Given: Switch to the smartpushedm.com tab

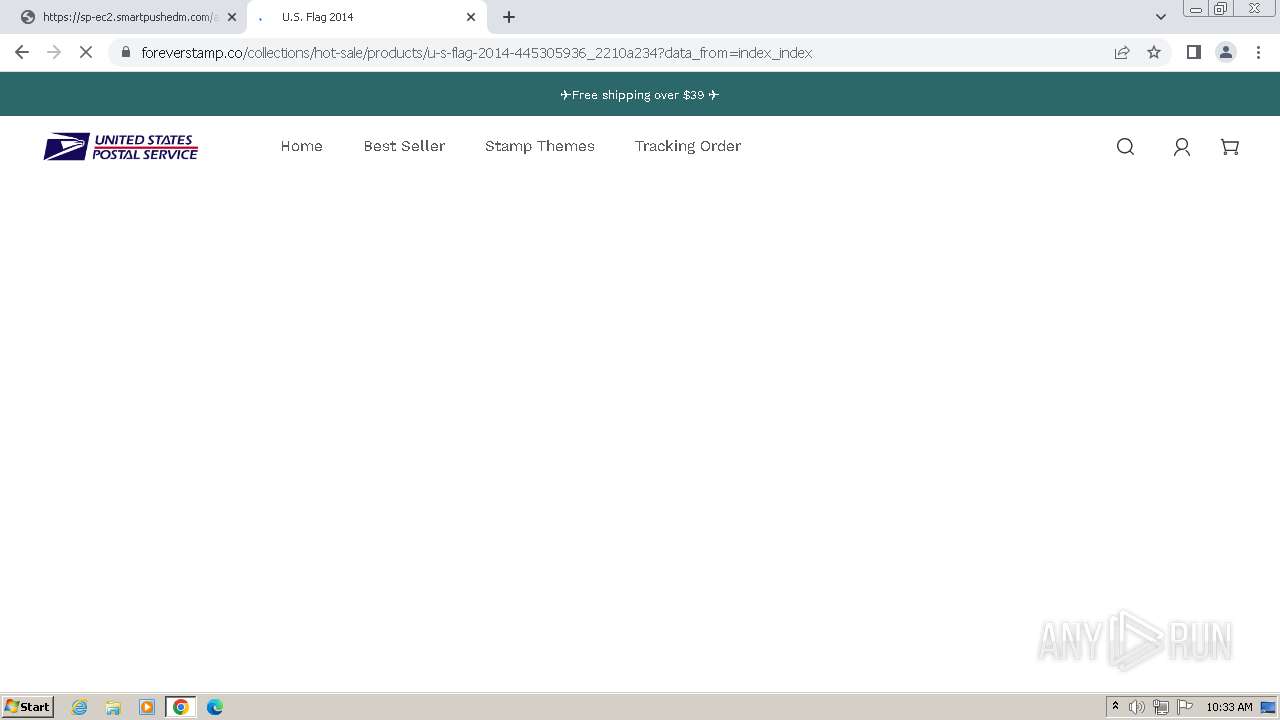Looking at the screenshot, I should pyautogui.click(x=123, y=17).
